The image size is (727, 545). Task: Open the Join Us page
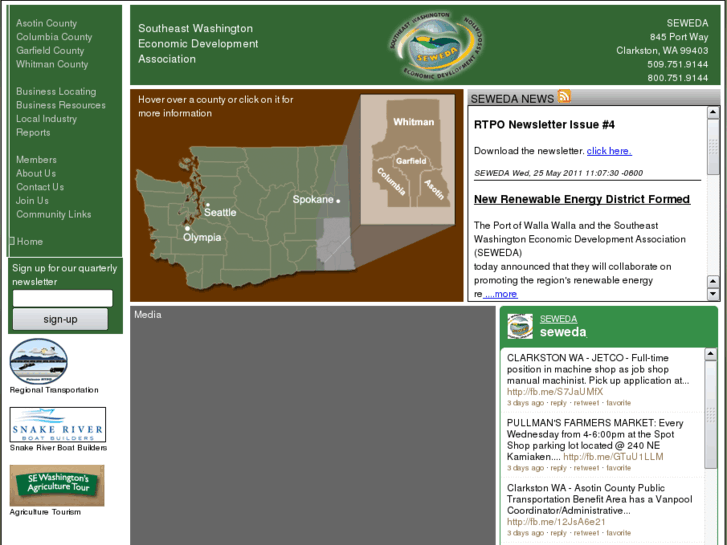[32, 200]
